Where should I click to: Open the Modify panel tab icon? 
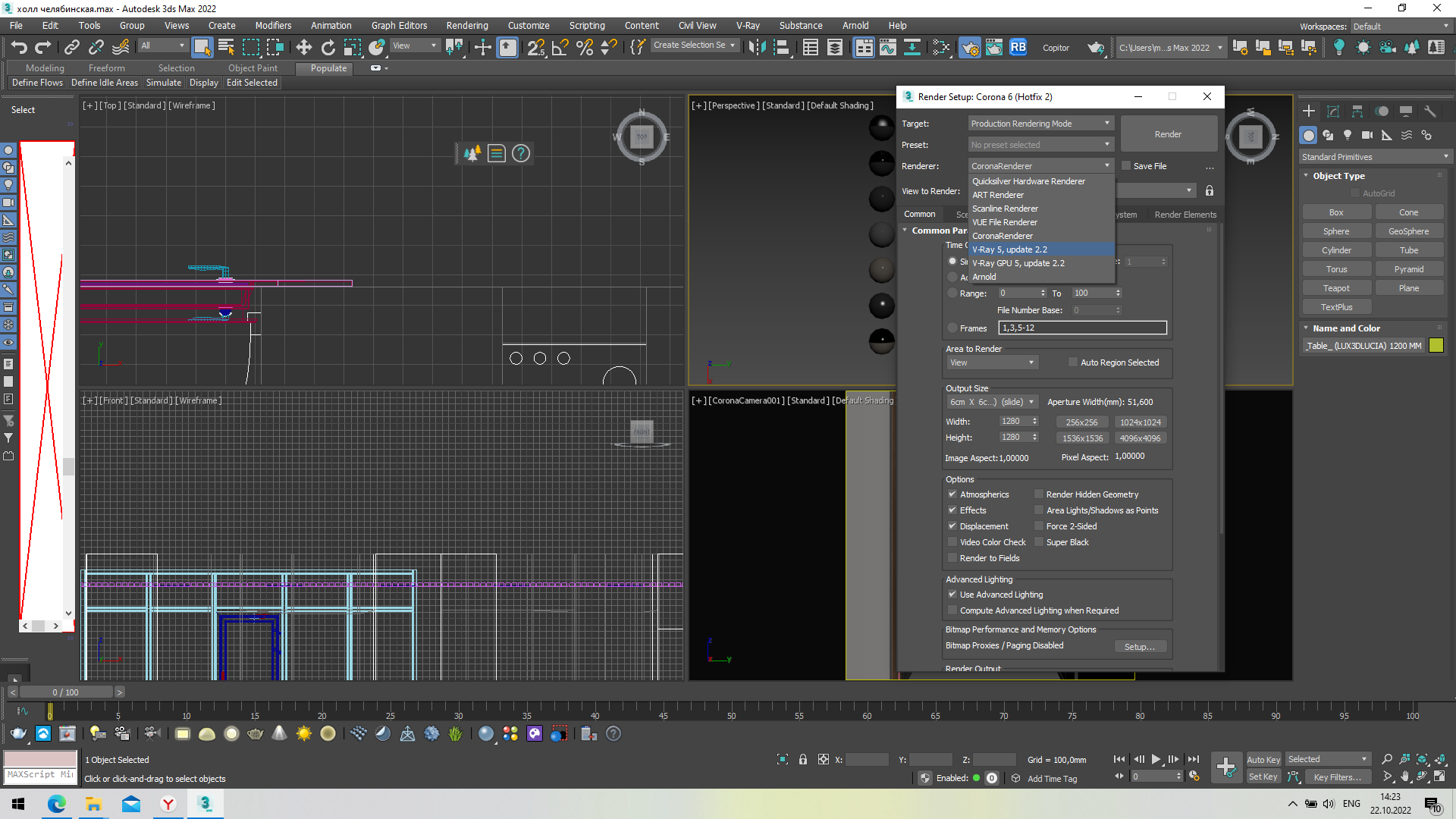point(1333,111)
